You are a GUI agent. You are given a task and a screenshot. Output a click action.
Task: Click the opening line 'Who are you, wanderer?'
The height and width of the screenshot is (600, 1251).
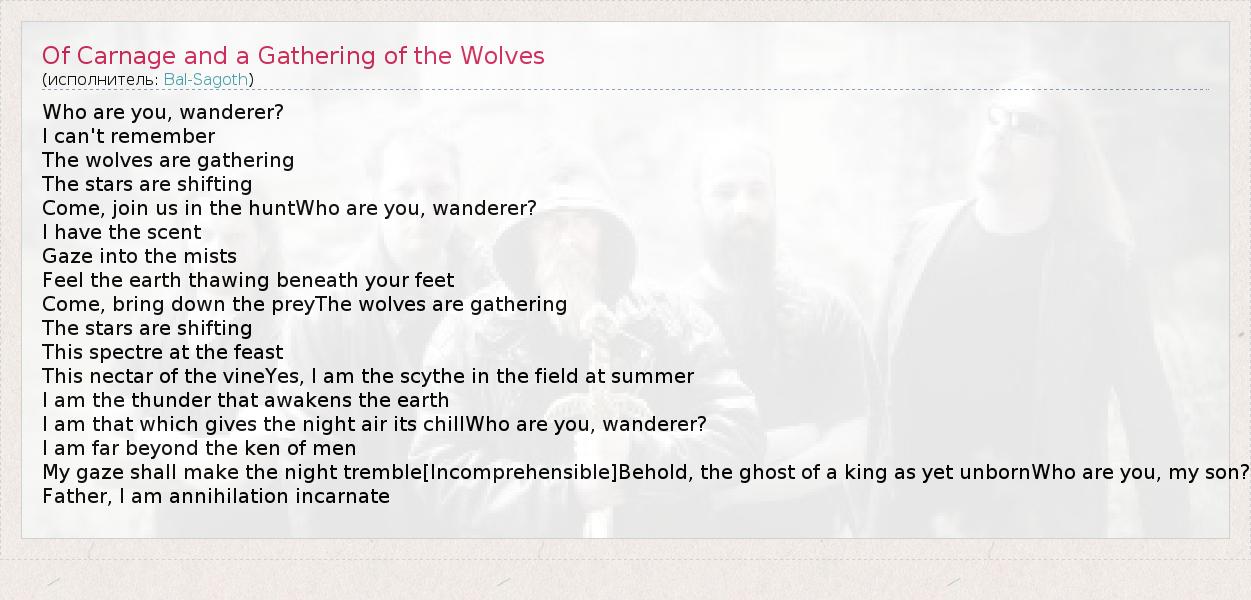[163, 112]
